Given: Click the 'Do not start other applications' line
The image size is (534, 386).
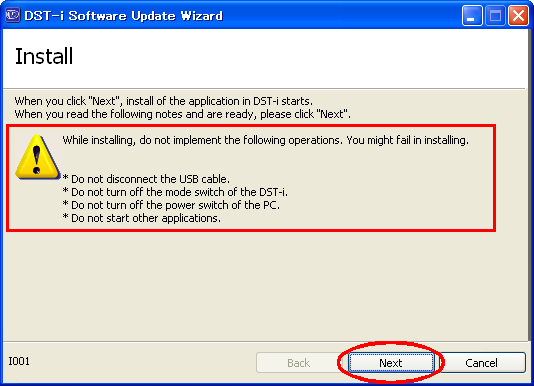Looking at the screenshot, I should pos(142,218).
